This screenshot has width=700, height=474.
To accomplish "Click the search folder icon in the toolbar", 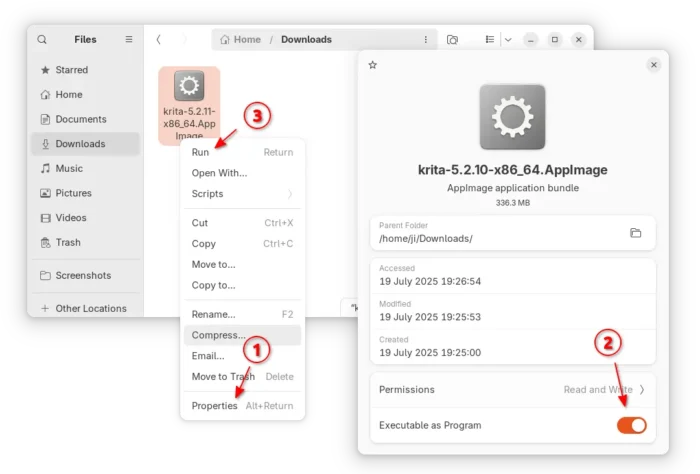I will click(x=453, y=39).
